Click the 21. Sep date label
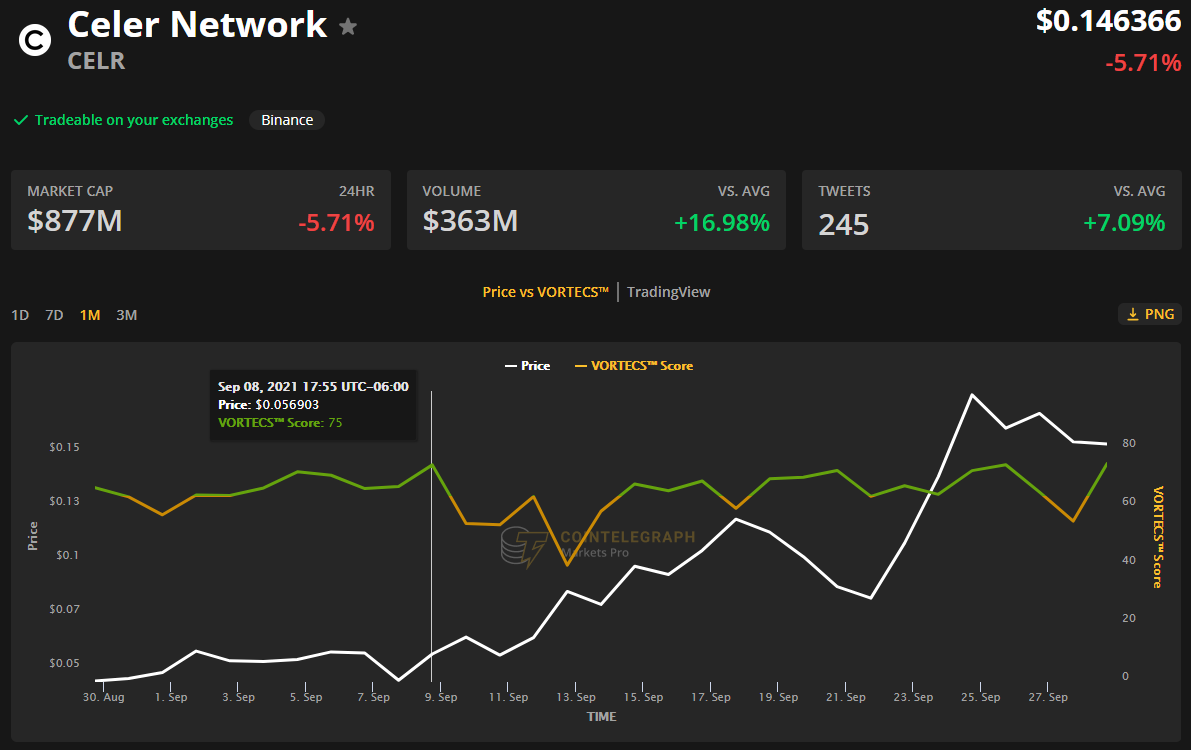The height and width of the screenshot is (750, 1191). [x=845, y=697]
